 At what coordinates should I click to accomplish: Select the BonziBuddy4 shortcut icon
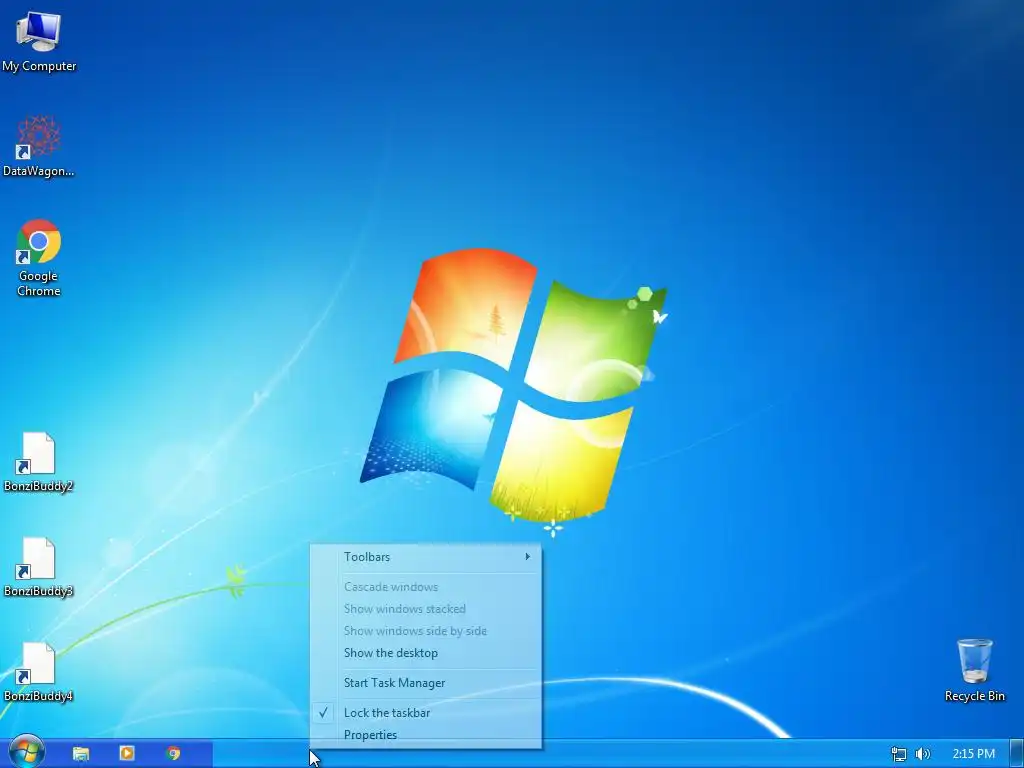click(39, 672)
